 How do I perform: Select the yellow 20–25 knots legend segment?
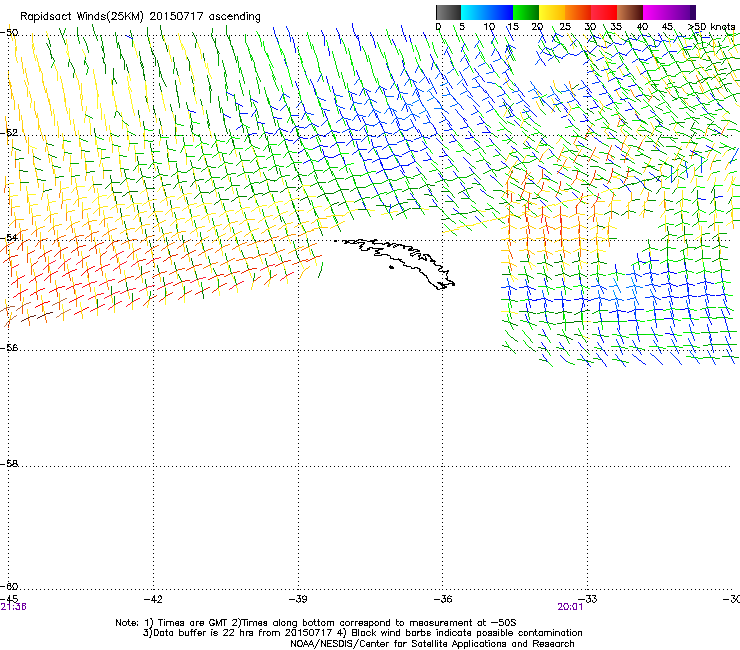point(552,12)
